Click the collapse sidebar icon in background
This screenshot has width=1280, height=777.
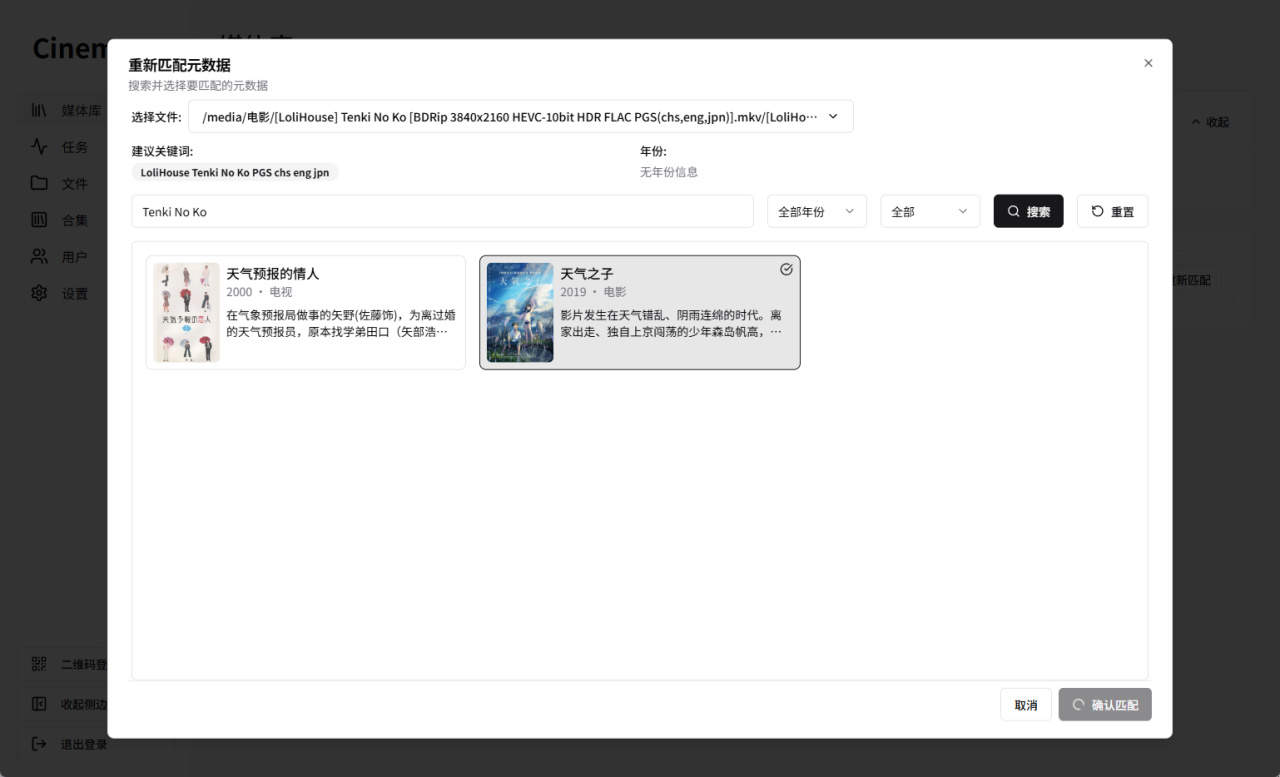[x=39, y=704]
